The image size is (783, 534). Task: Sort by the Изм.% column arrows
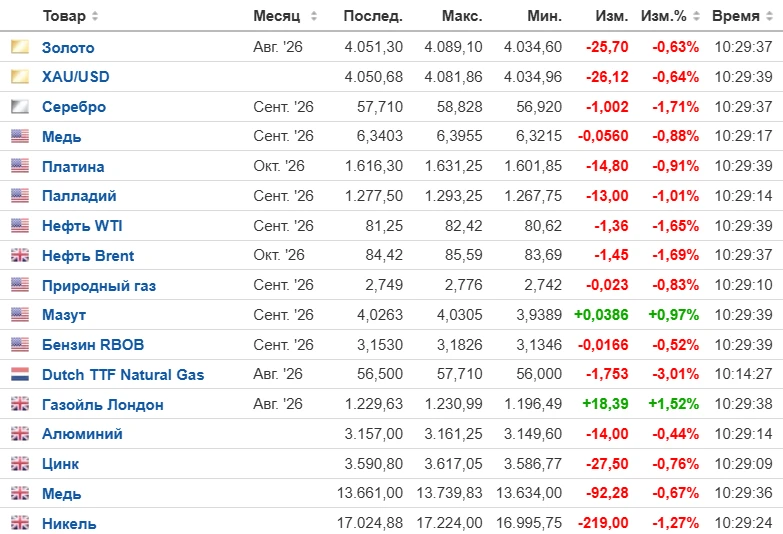click(697, 16)
